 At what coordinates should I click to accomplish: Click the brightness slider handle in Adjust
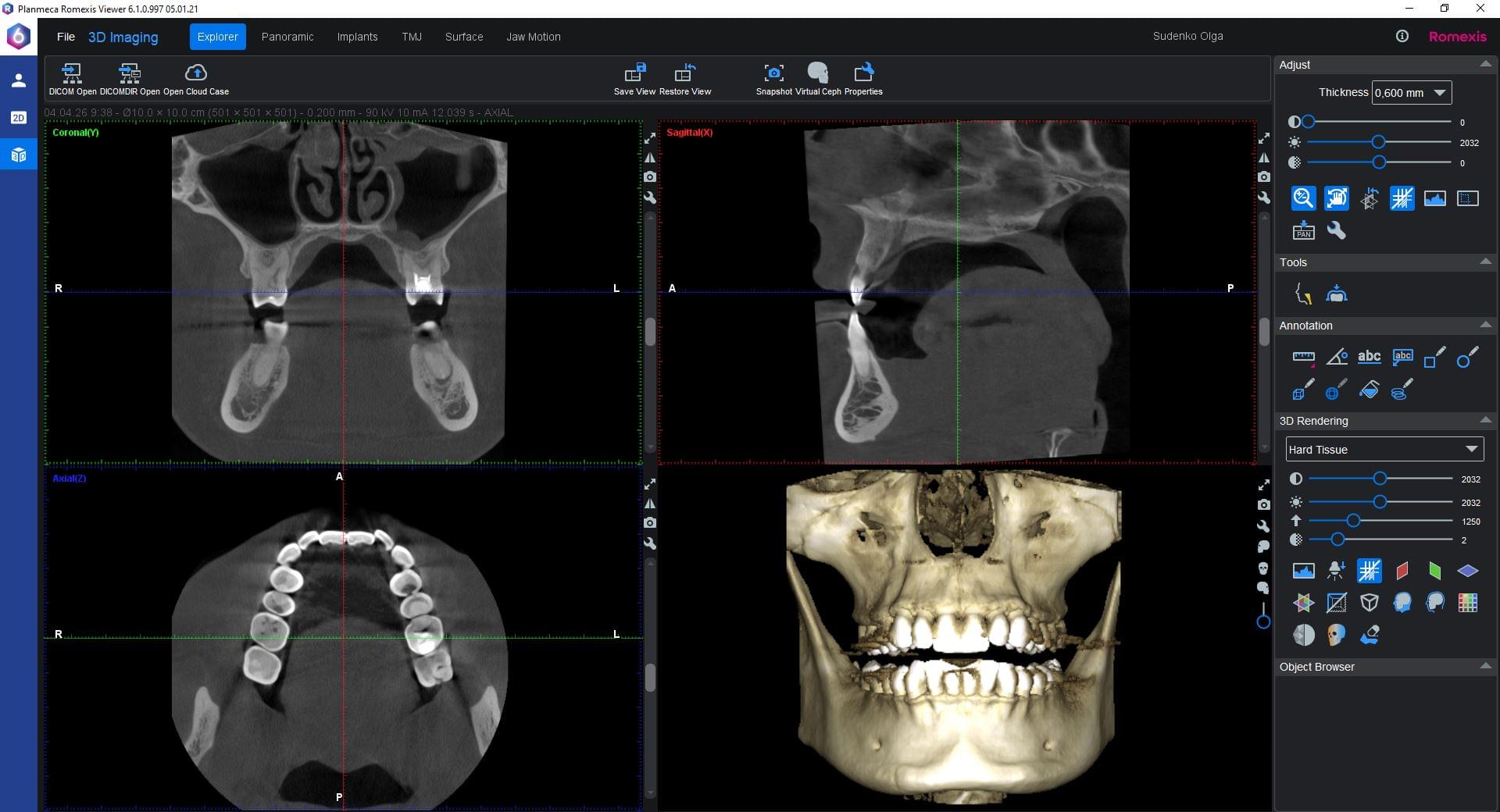pos(1378,142)
